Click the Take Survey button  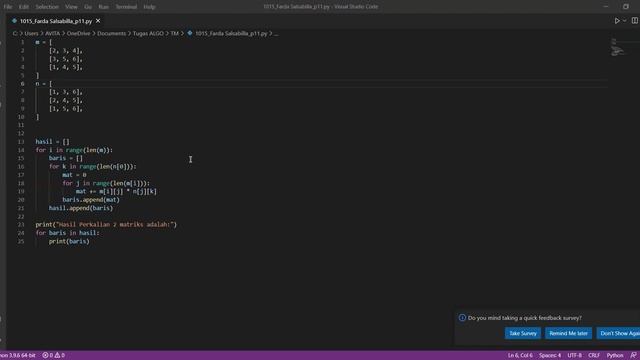click(523, 333)
